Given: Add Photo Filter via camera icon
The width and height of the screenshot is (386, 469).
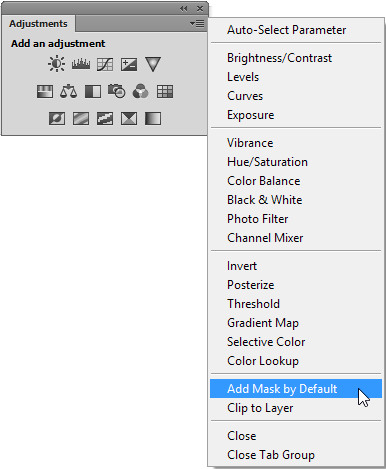Looking at the screenshot, I should click(117, 91).
